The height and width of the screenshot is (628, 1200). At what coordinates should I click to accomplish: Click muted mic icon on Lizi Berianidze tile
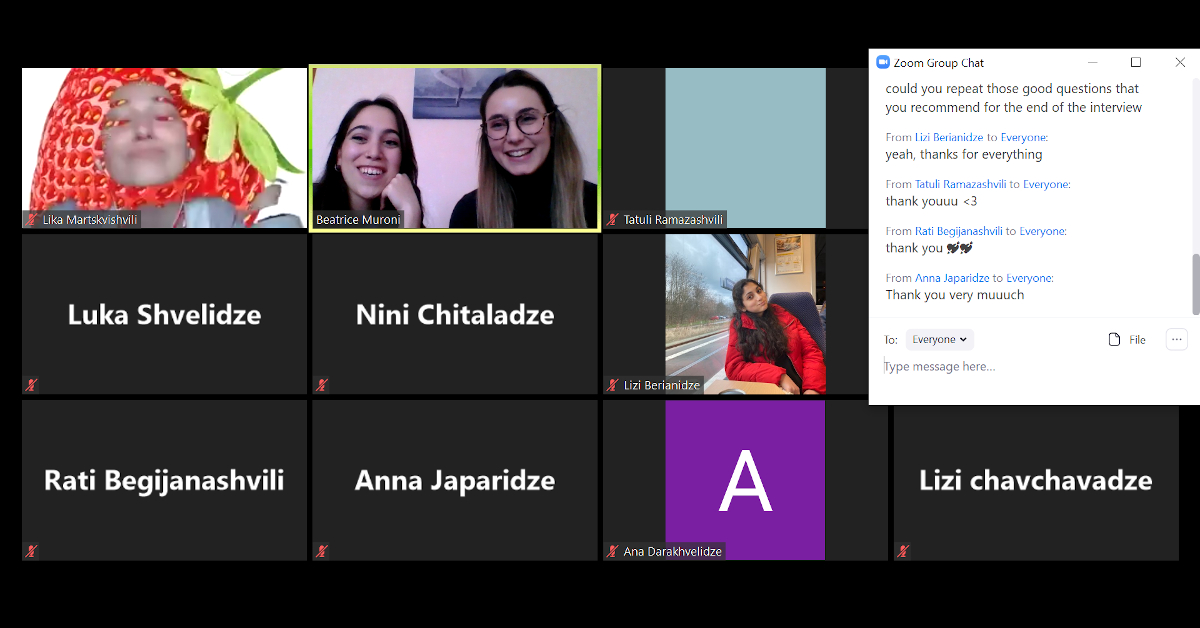[x=613, y=385]
